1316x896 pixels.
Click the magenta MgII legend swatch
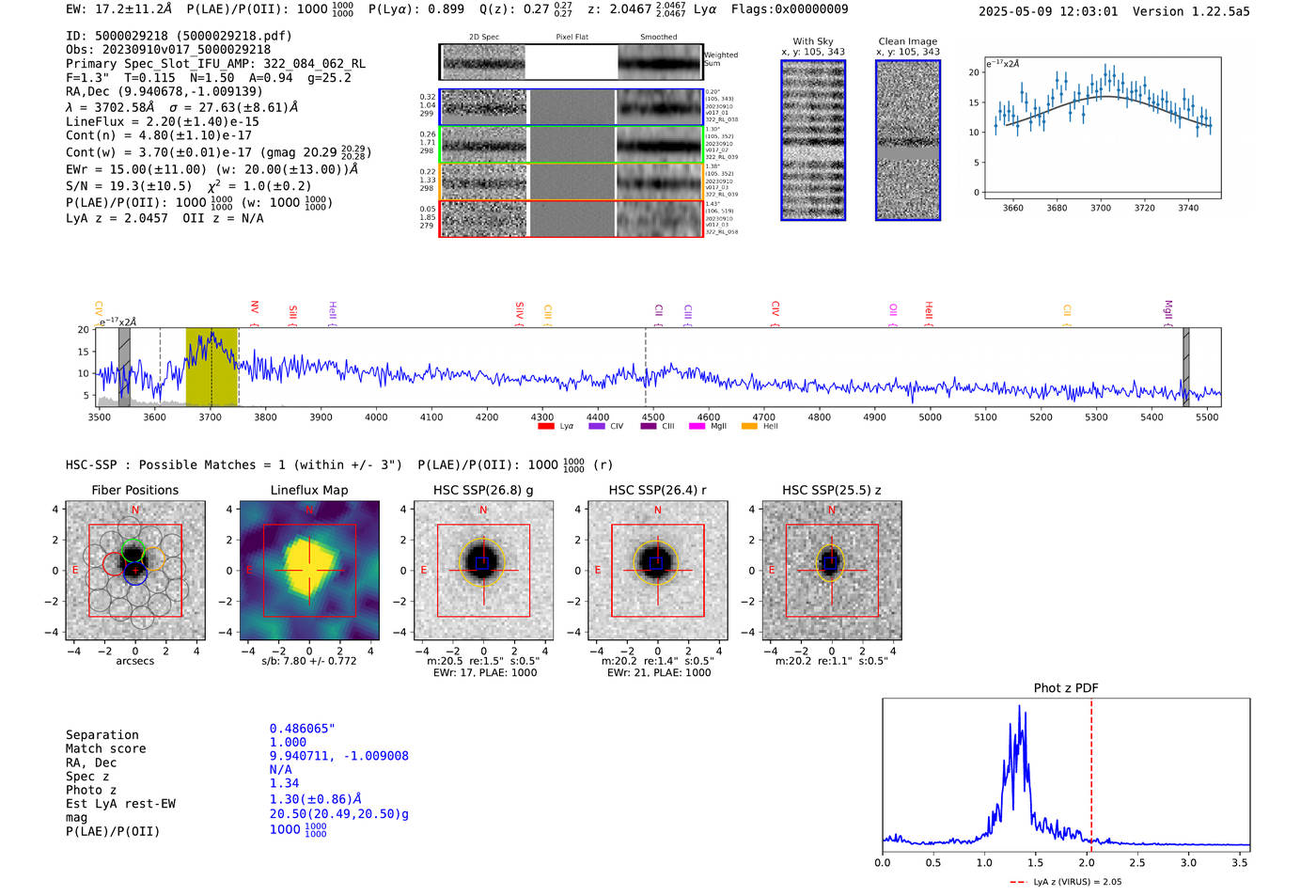(x=697, y=426)
